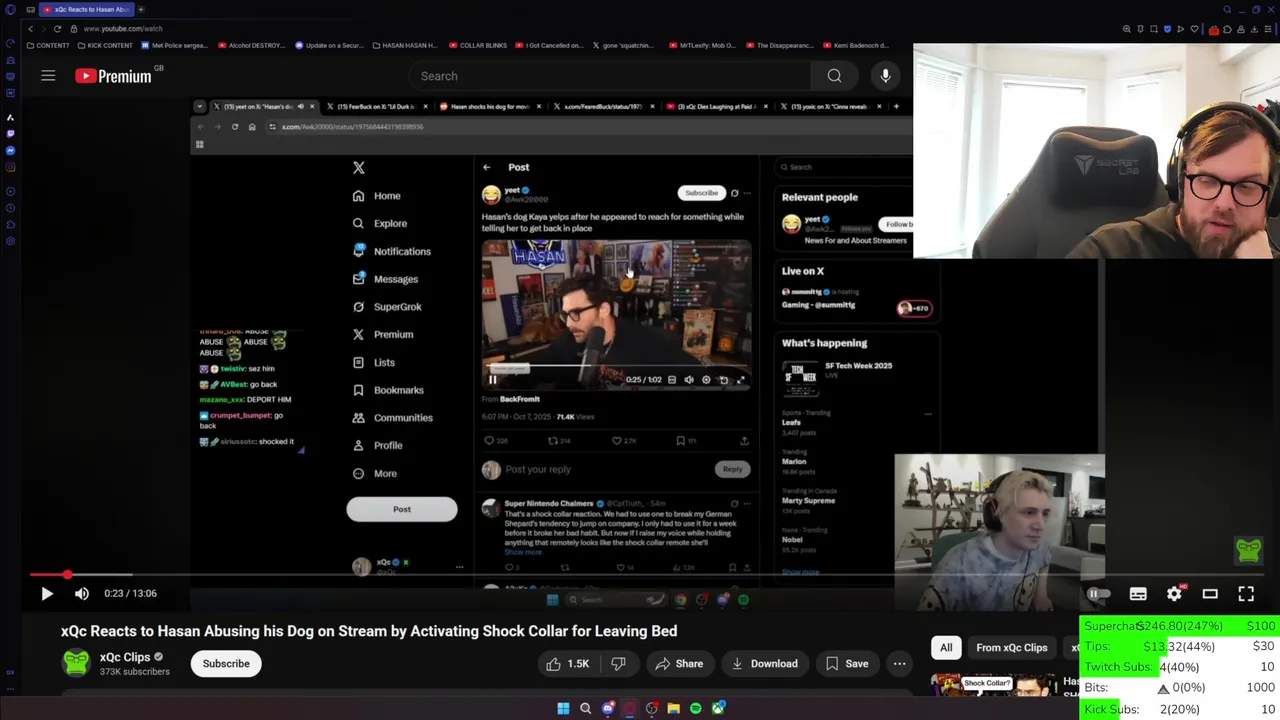Click the Opera logo menu button
The height and width of the screenshot is (720, 1280).
click(10, 9)
